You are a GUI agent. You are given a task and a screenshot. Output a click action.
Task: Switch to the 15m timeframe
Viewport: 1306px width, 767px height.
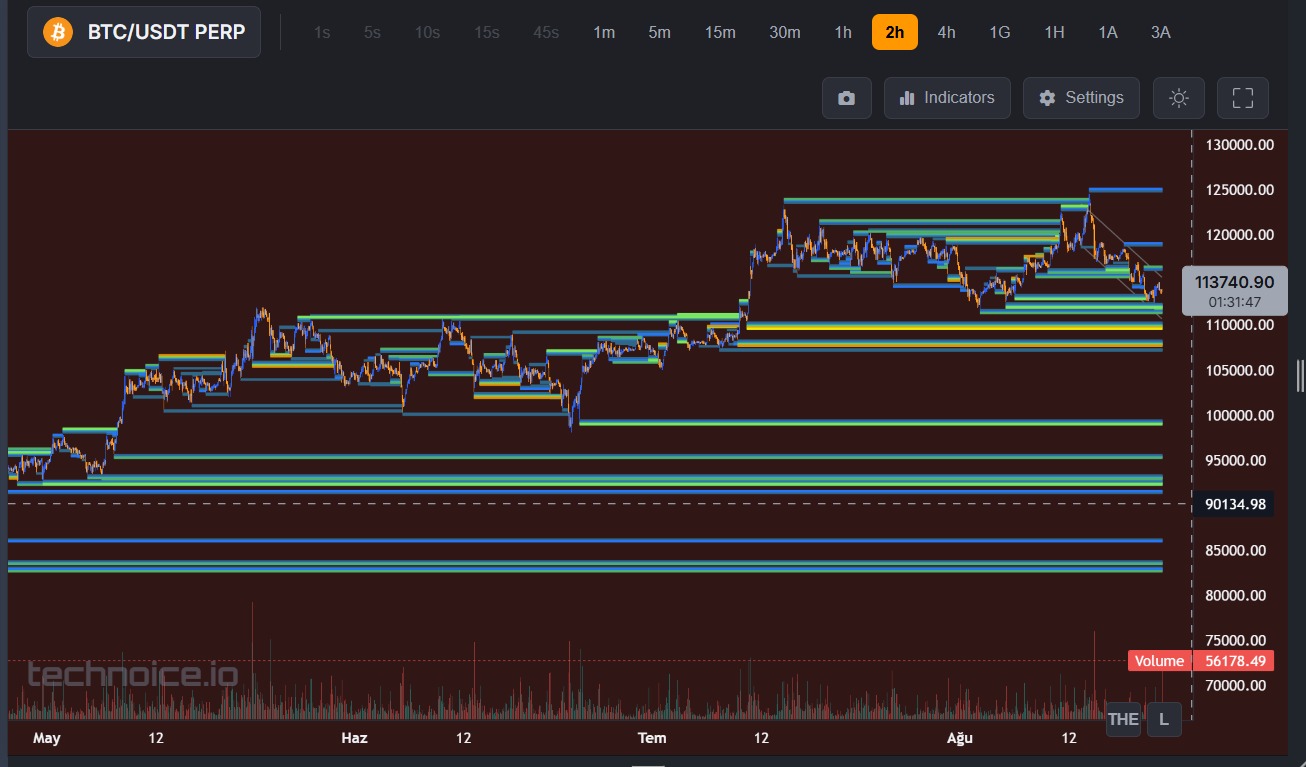pos(720,32)
